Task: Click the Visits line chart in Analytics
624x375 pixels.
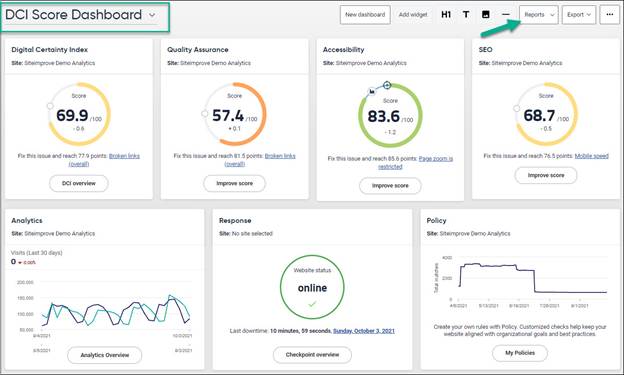Action: (x=115, y=309)
